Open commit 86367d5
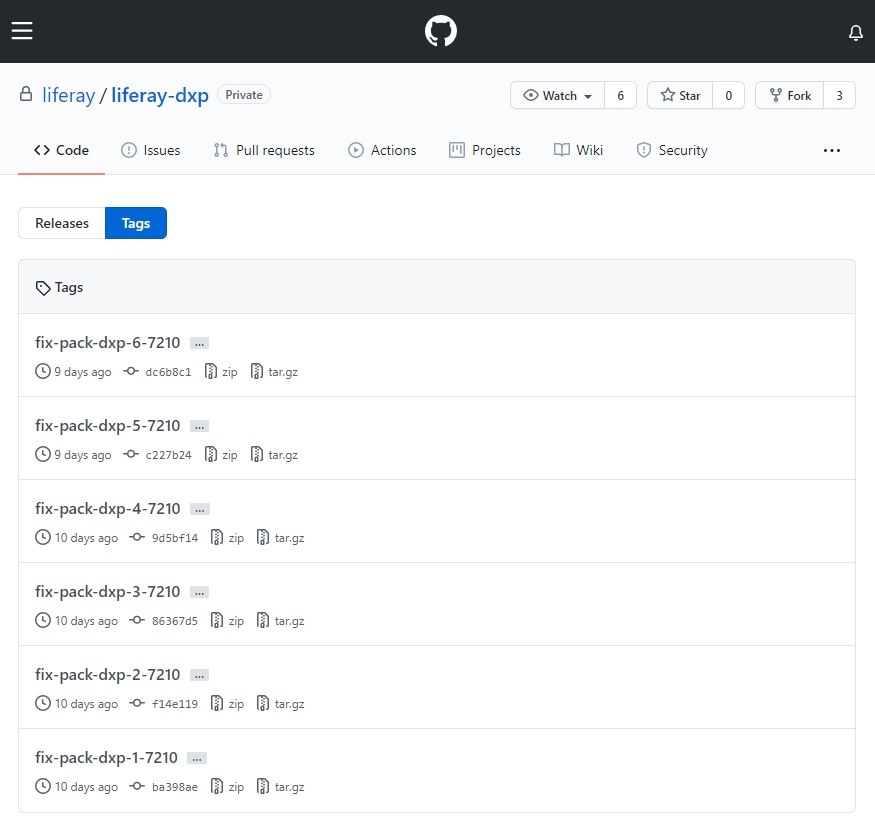 pyautogui.click(x=173, y=621)
